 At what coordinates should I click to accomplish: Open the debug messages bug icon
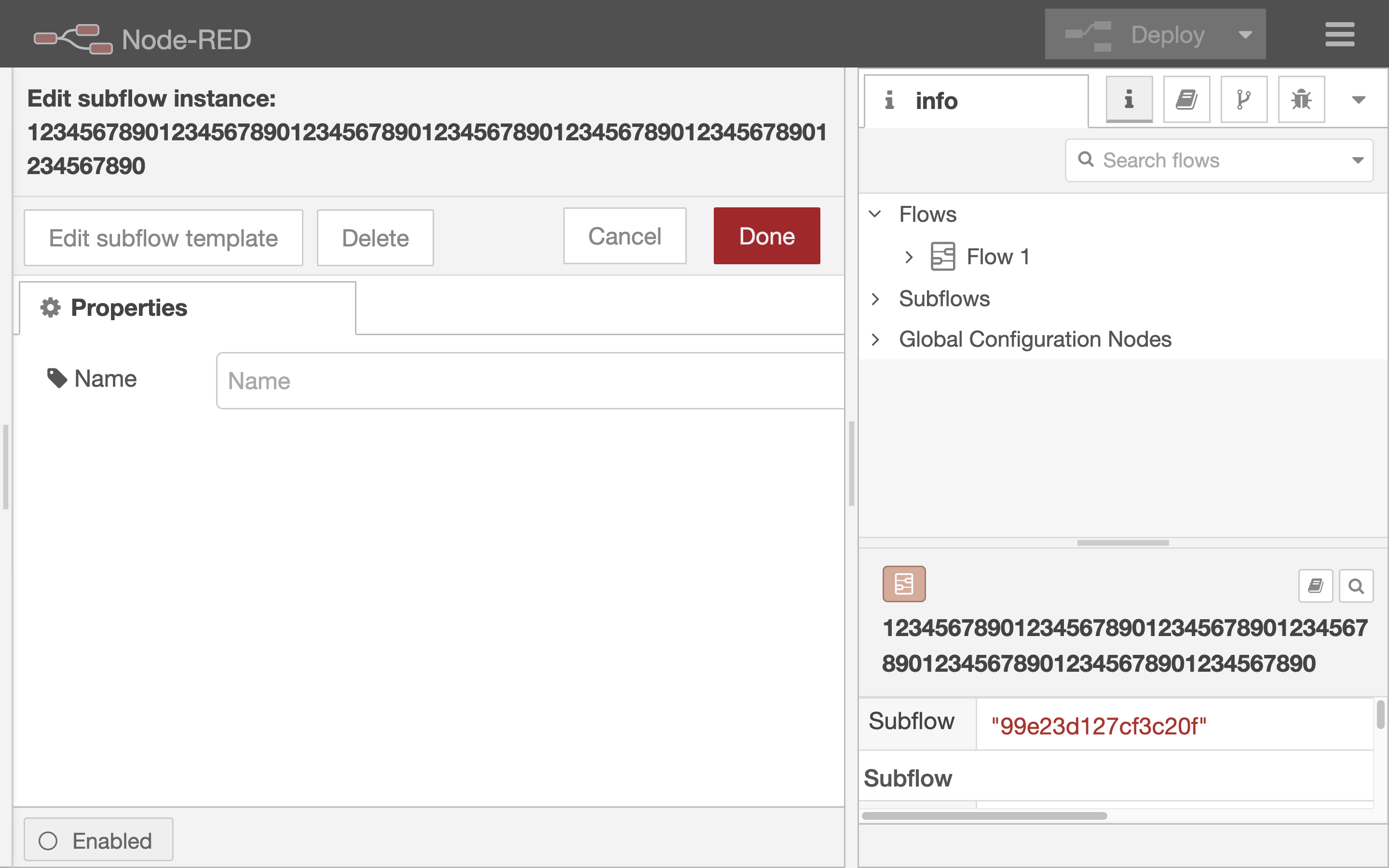tap(1301, 99)
